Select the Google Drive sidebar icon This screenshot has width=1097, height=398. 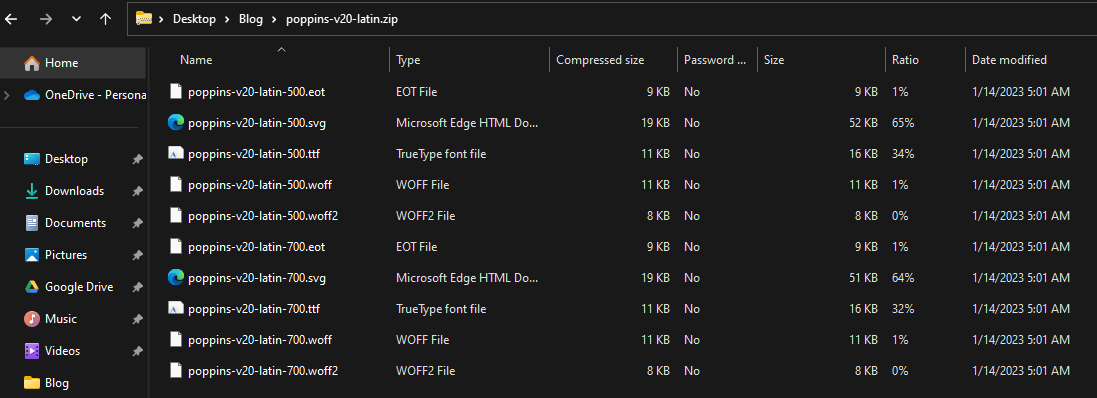(x=31, y=287)
